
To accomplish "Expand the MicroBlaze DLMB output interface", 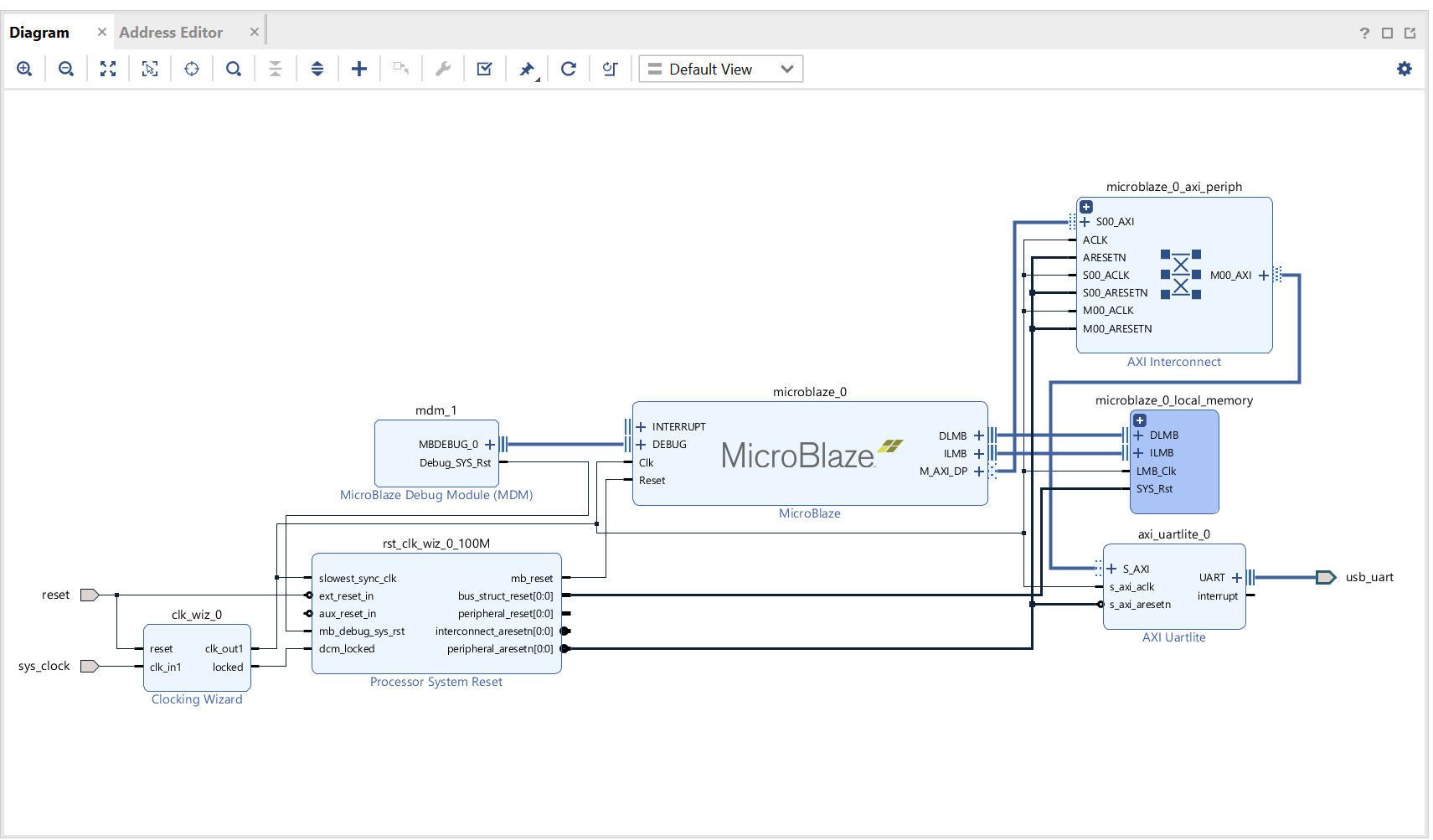I will [979, 435].
